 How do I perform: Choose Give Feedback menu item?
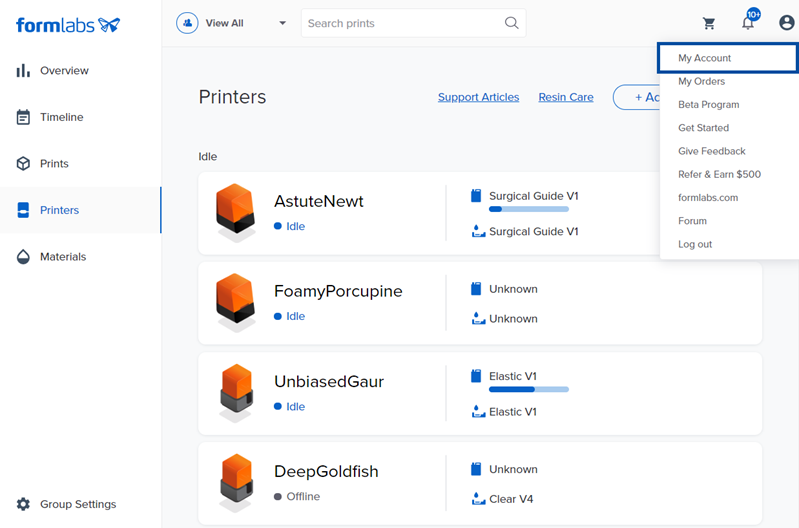click(711, 151)
